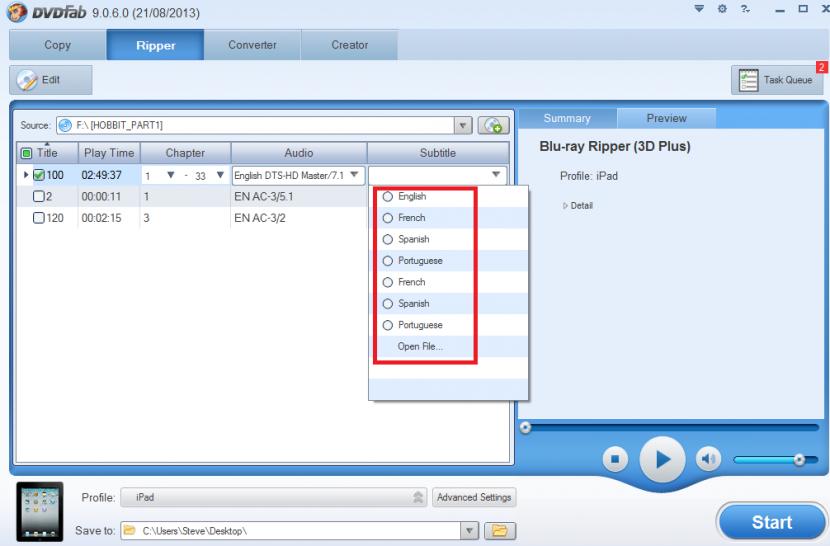Open the Subtitle dropdown for title 100
Image resolution: width=830 pixels, height=546 pixels.
pos(496,175)
